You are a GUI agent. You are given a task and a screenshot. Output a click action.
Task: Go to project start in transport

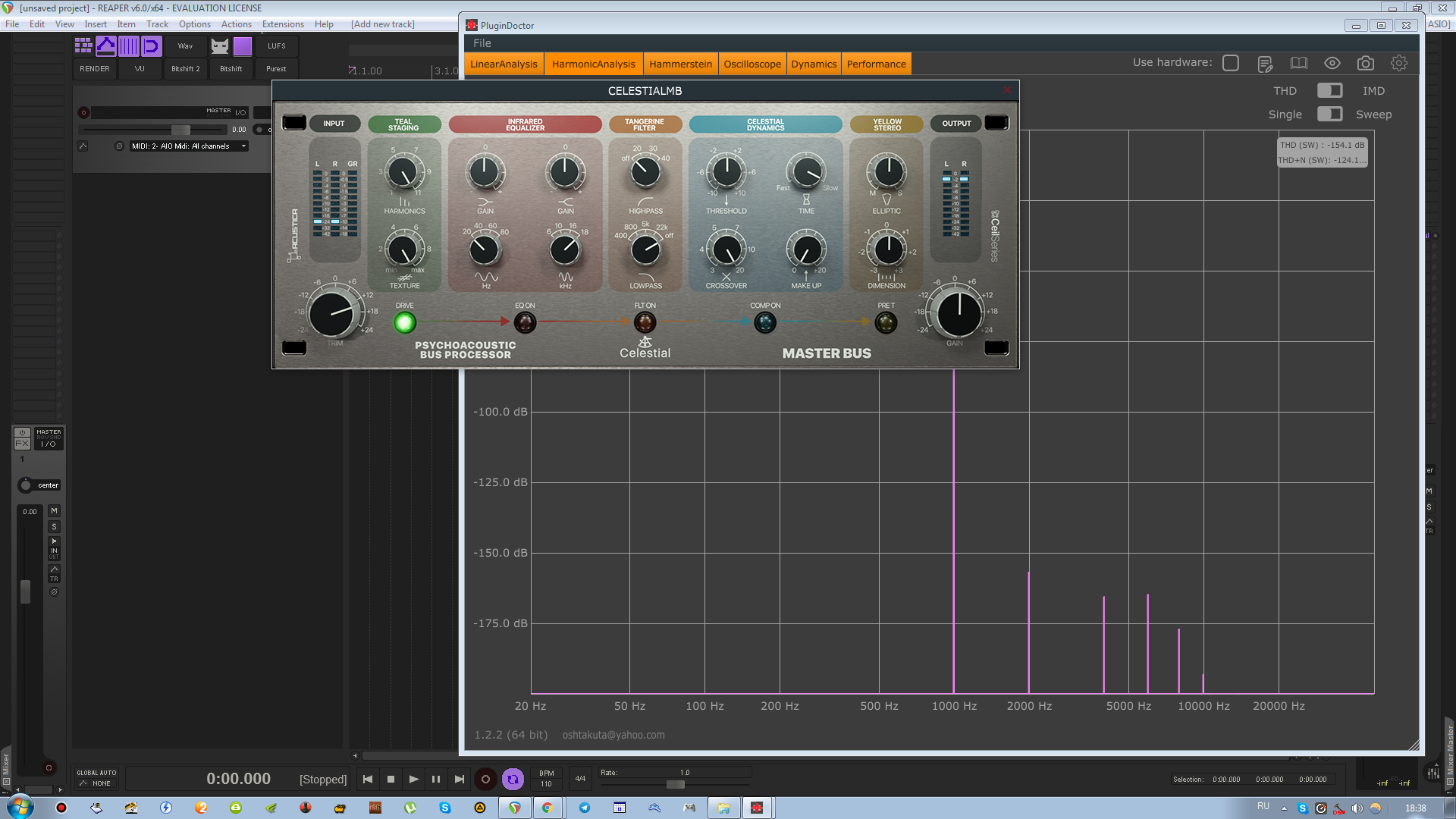coord(368,779)
